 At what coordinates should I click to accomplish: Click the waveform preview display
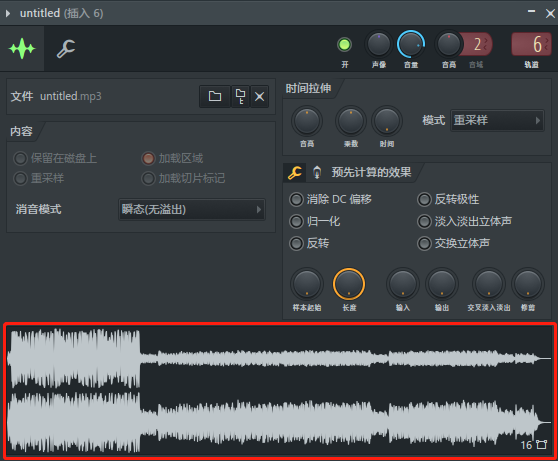click(280, 391)
